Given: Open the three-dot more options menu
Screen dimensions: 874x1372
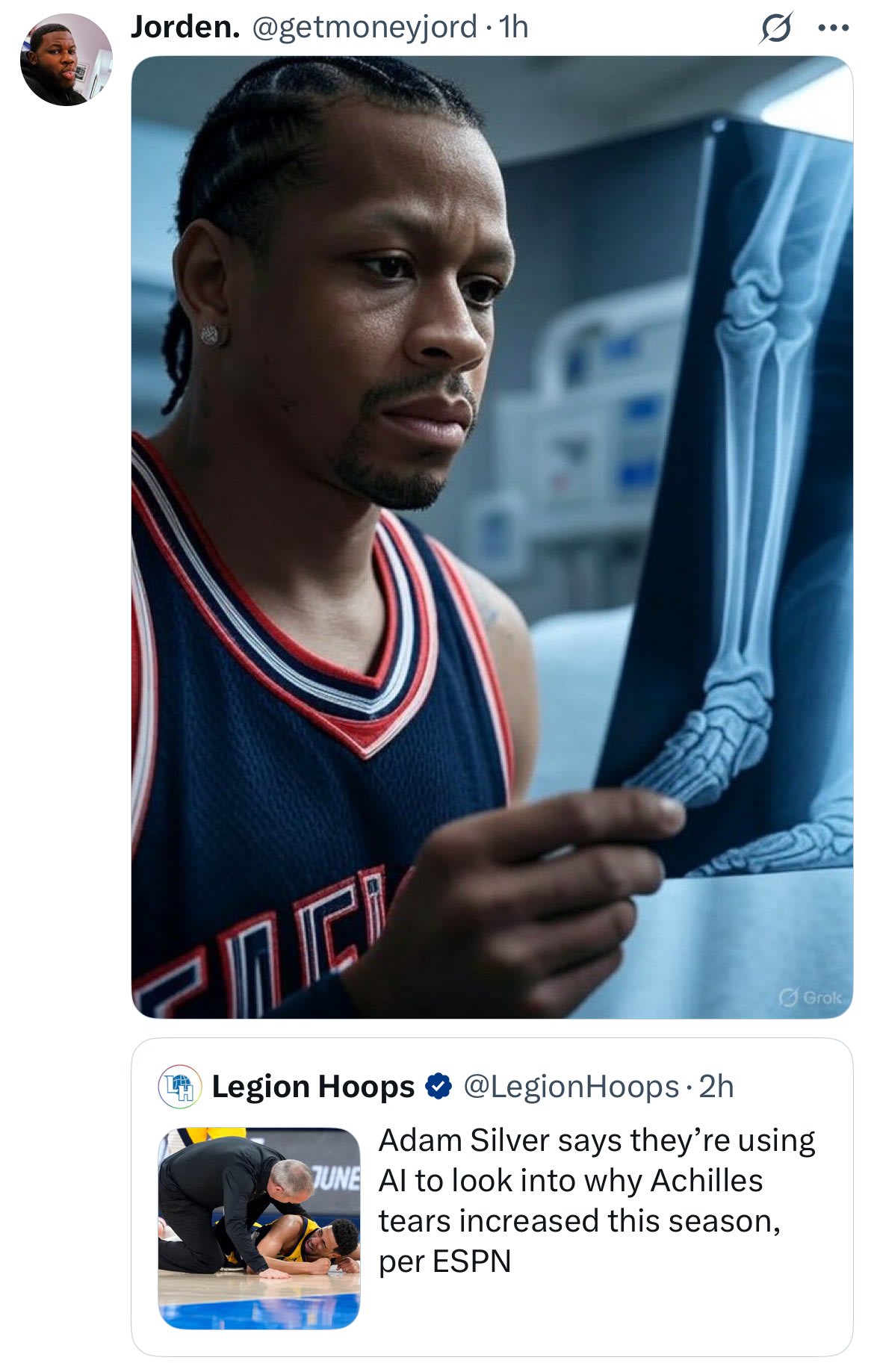Looking at the screenshot, I should pyautogui.click(x=834, y=28).
